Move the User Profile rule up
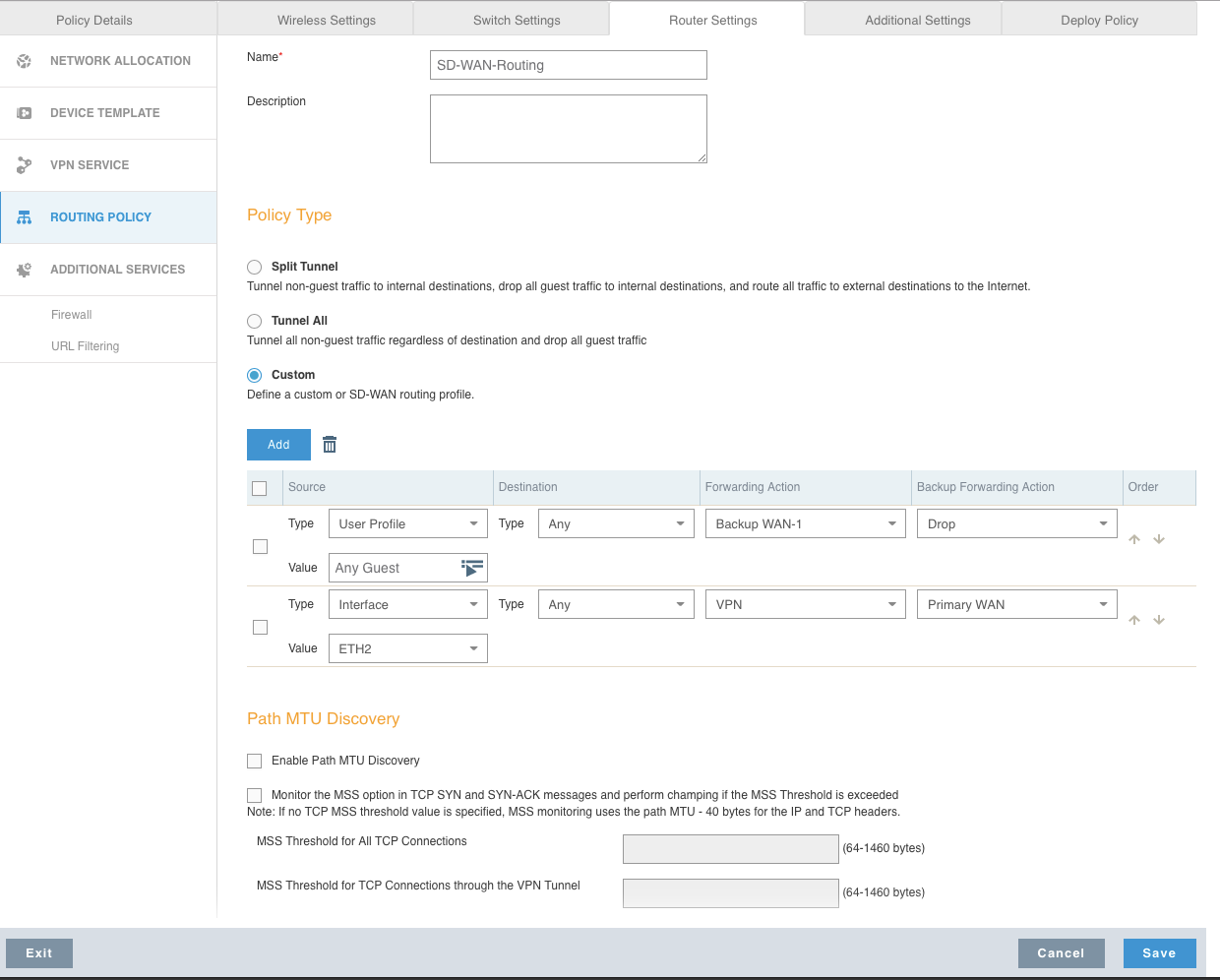1220x980 pixels. pyautogui.click(x=1134, y=539)
